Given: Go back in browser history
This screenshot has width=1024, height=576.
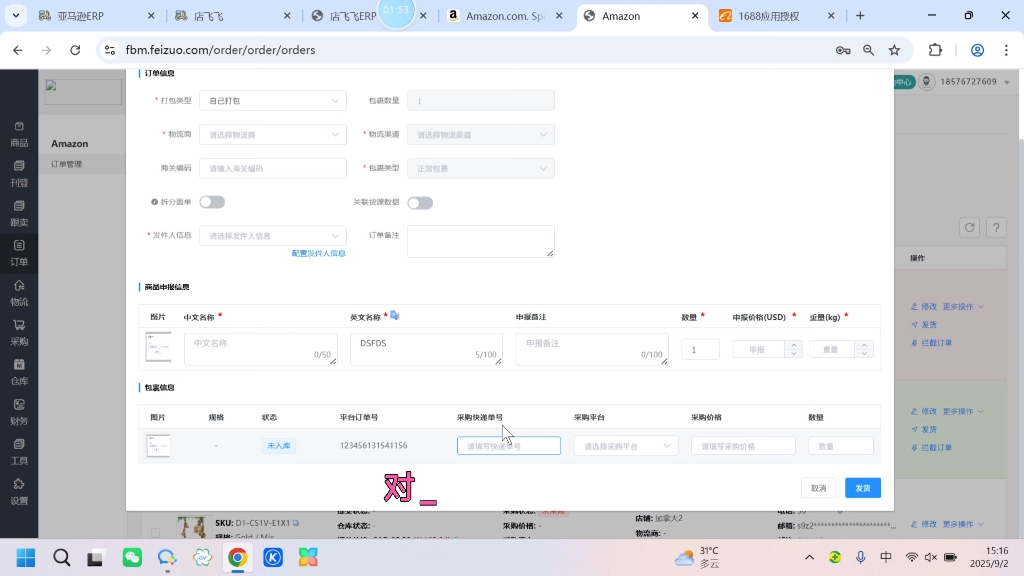Looking at the screenshot, I should 18,50.
